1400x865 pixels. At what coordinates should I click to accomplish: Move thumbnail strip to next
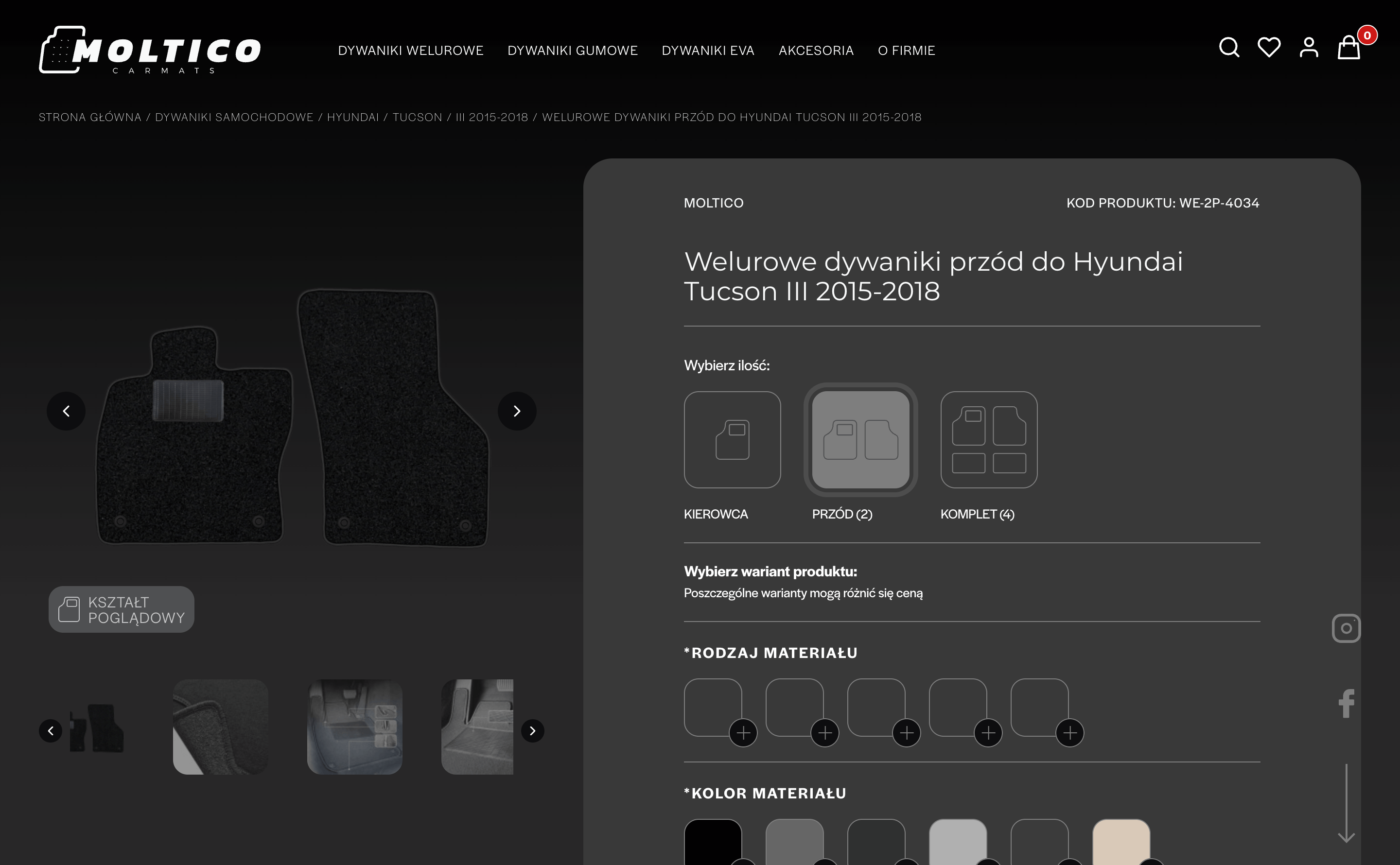click(532, 730)
